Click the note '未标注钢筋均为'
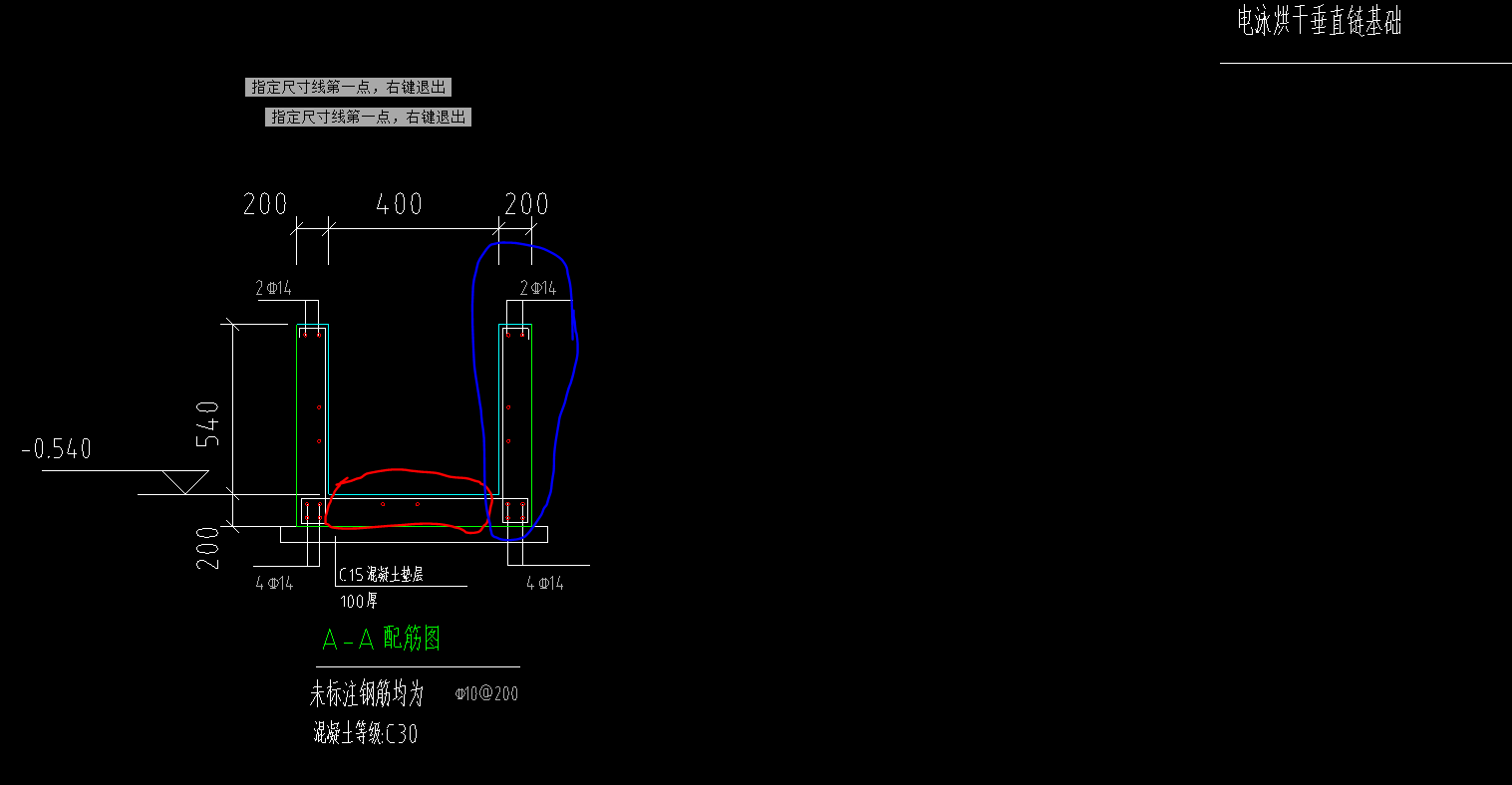Image resolution: width=1512 pixels, height=785 pixels. [x=367, y=693]
